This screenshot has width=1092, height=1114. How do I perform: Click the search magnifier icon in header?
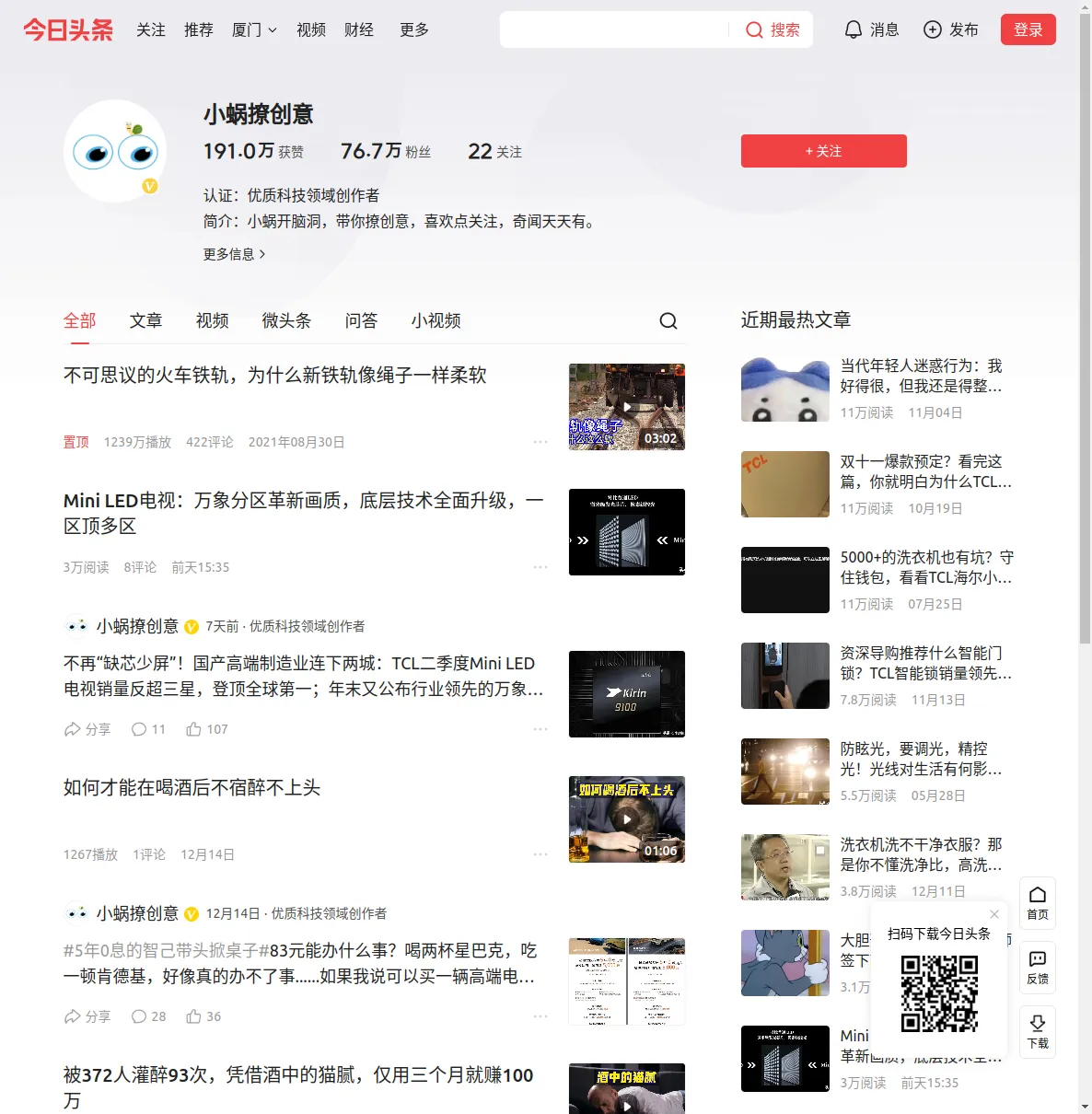pos(754,30)
